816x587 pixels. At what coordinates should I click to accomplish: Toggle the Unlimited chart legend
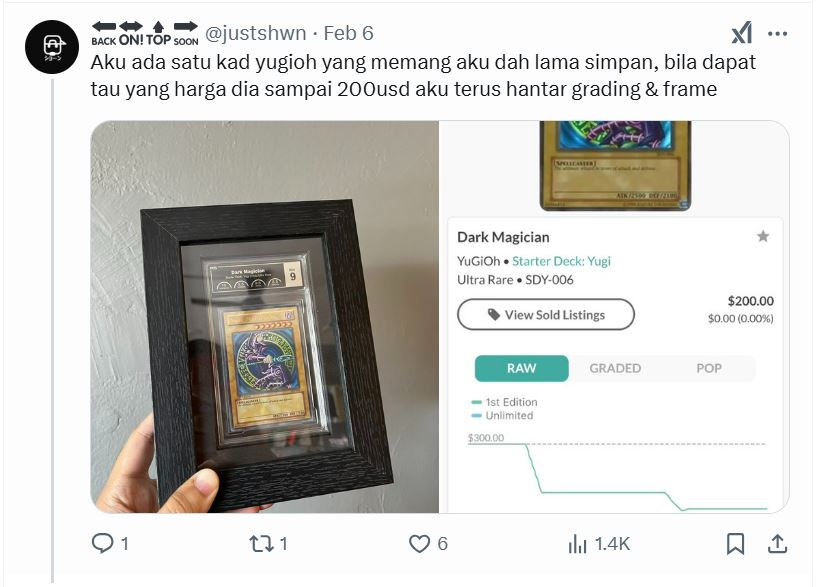502,416
